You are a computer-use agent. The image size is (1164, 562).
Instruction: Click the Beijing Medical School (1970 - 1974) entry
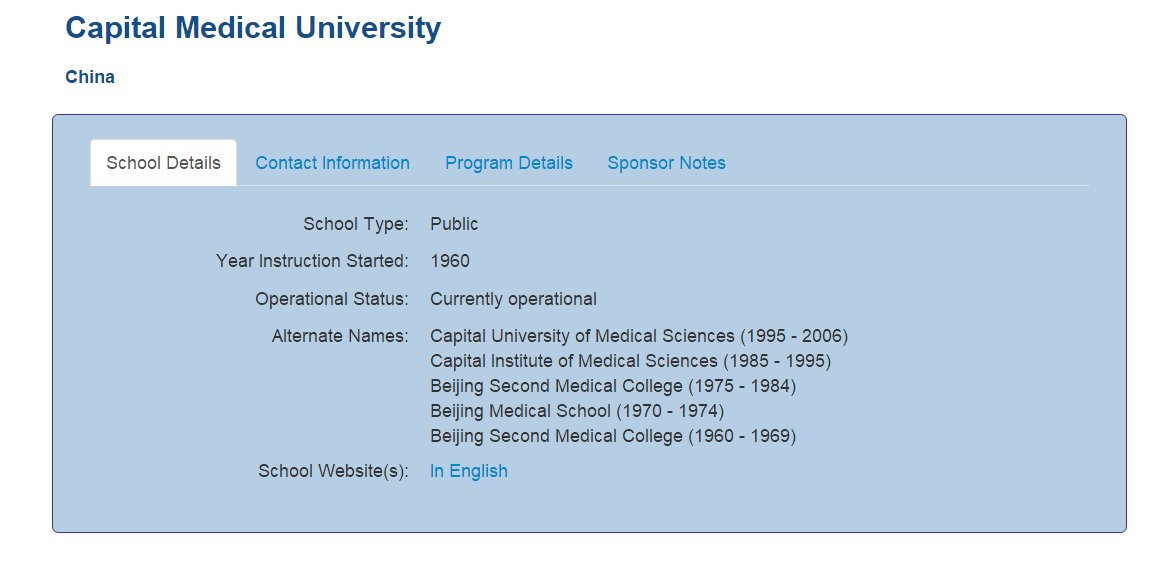577,411
